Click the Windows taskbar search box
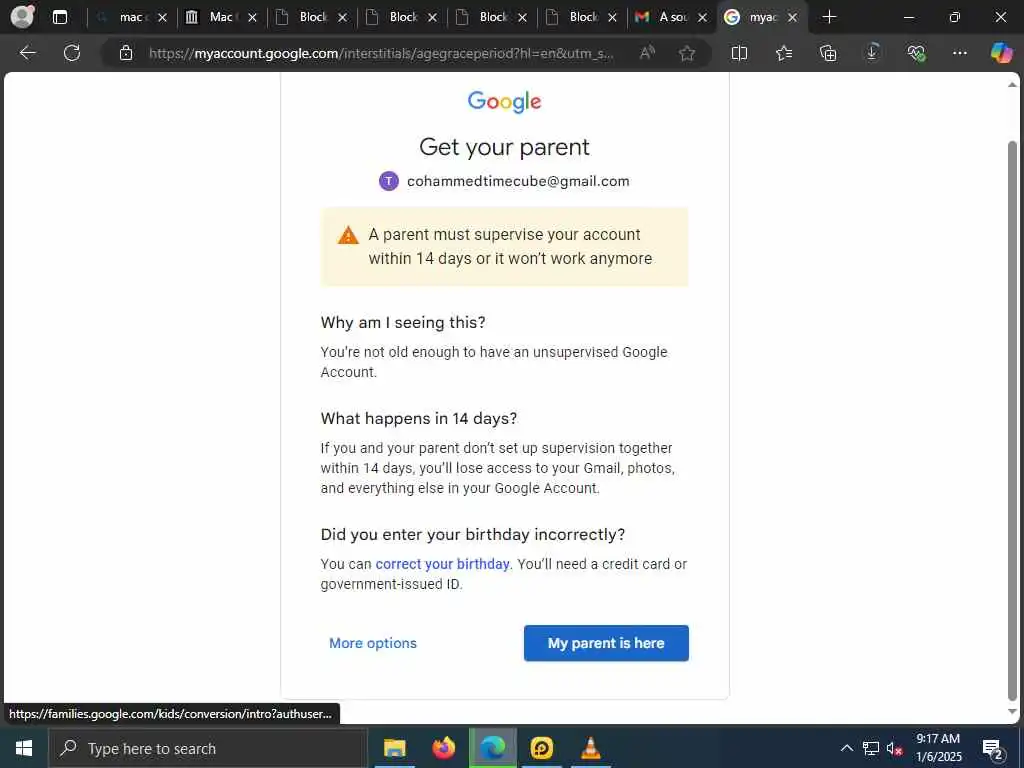Viewport: 1024px width, 768px height. (x=208, y=748)
